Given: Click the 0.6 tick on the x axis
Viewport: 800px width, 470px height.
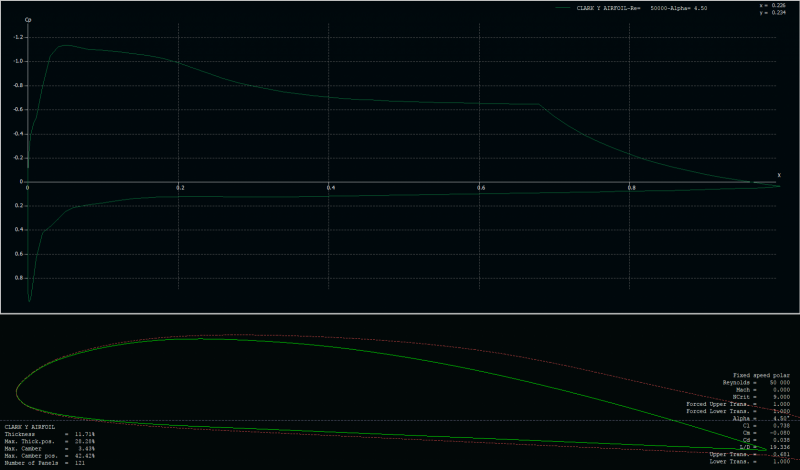Looking at the screenshot, I should pos(480,188).
